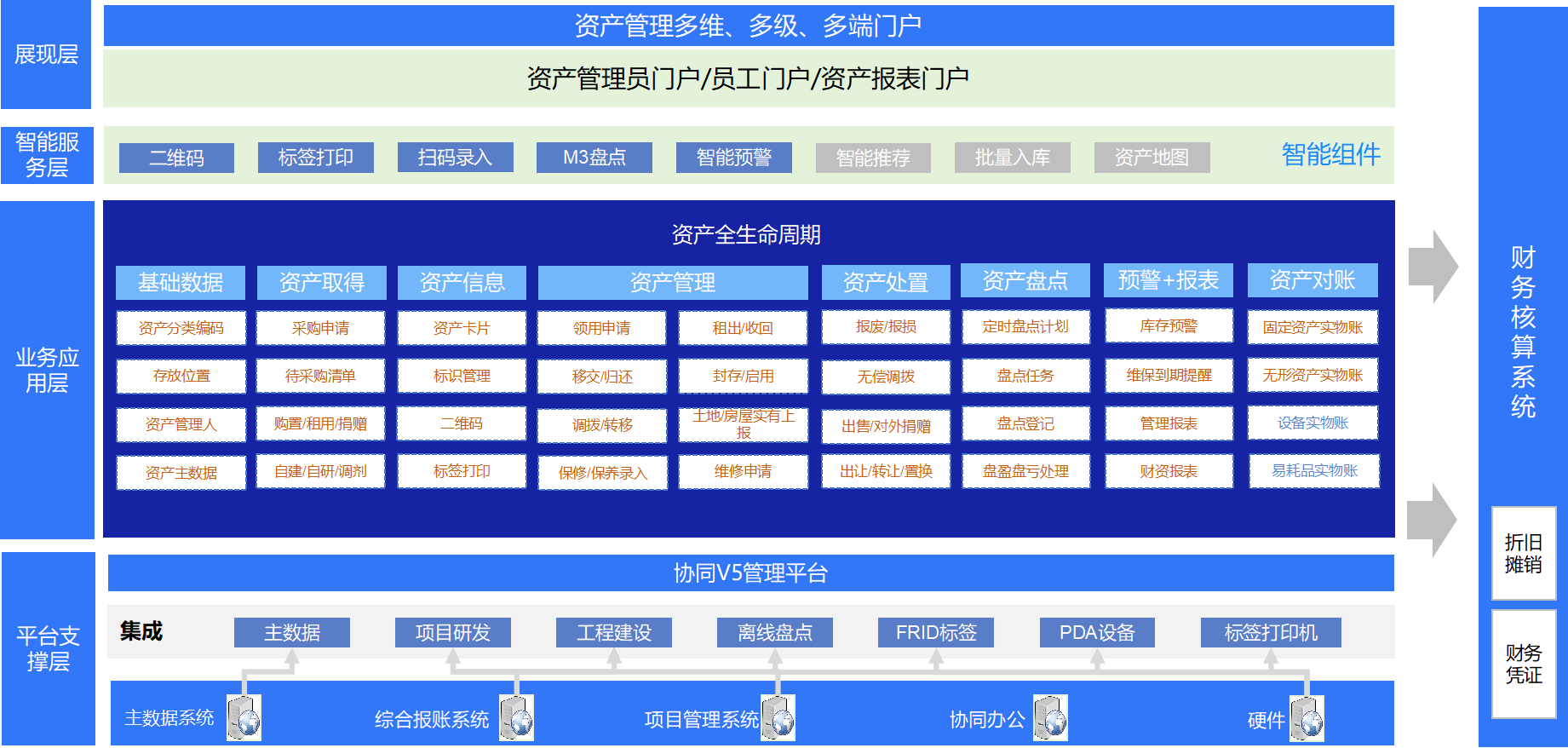
Task: Select the 资产信息 column header
Action: (x=462, y=283)
